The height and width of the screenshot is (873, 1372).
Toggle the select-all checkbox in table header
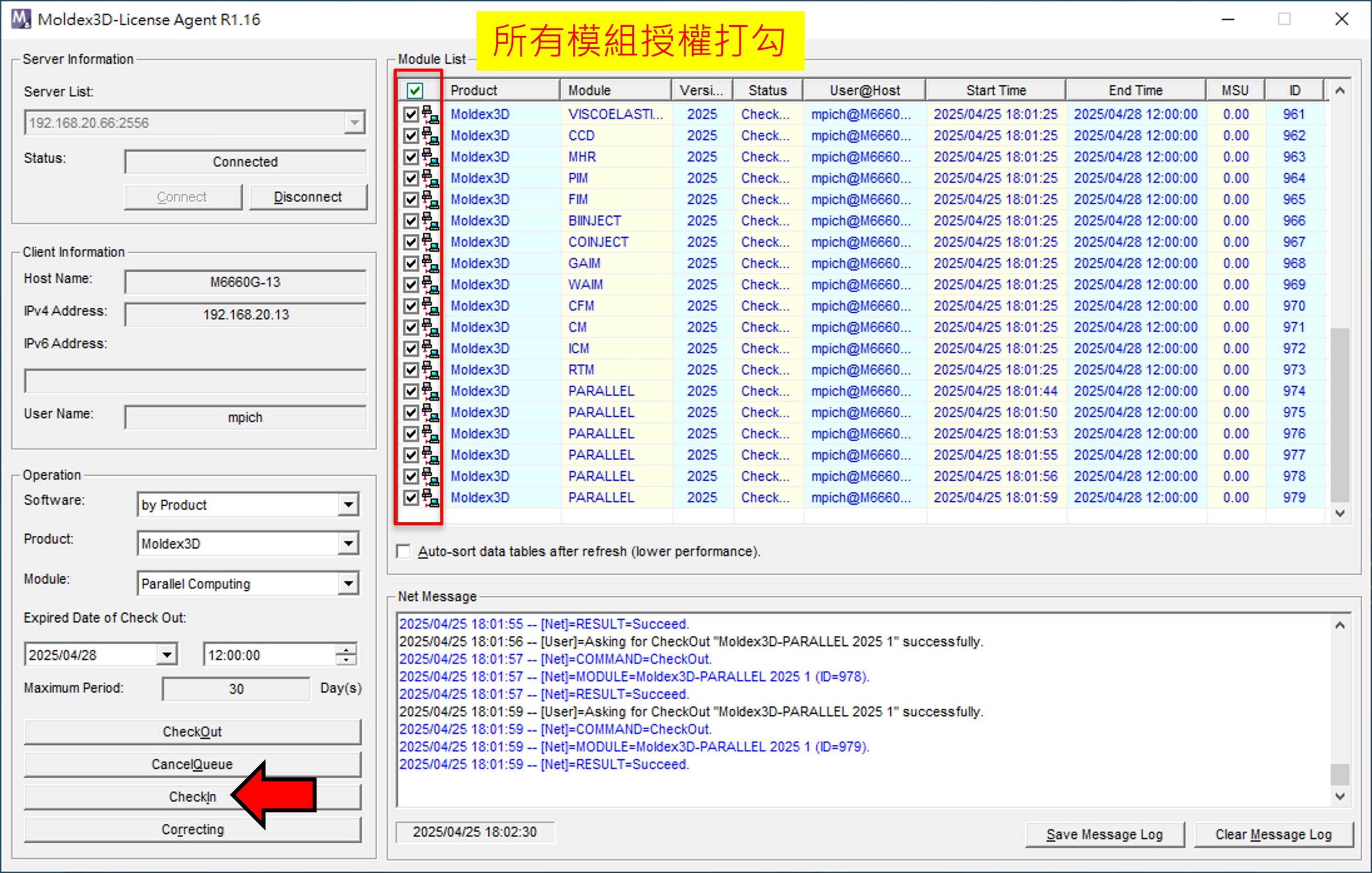pos(415,90)
